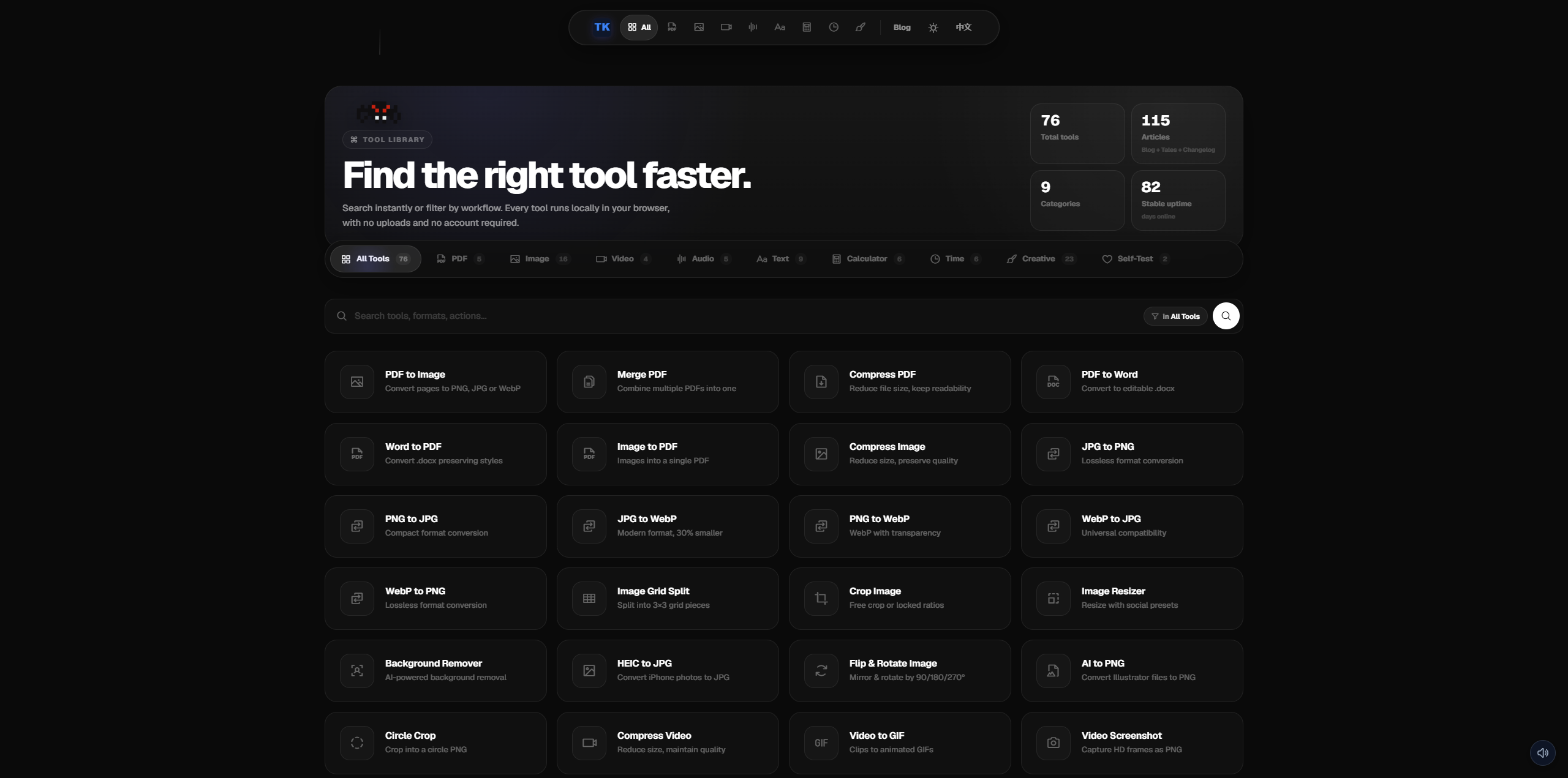Click the round white search button
This screenshot has height=778, width=1568.
pos(1226,316)
